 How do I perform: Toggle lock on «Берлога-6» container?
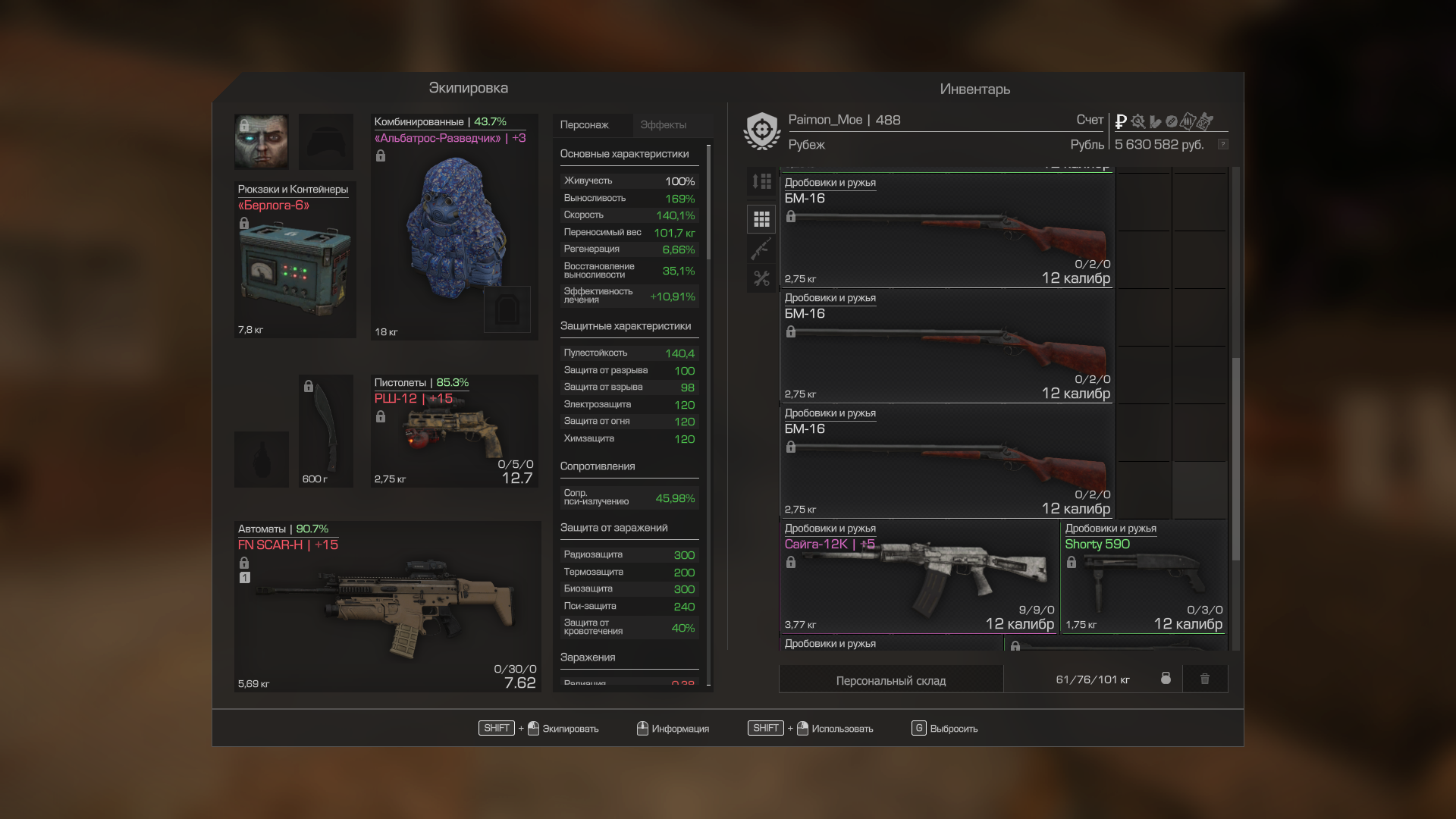[244, 223]
